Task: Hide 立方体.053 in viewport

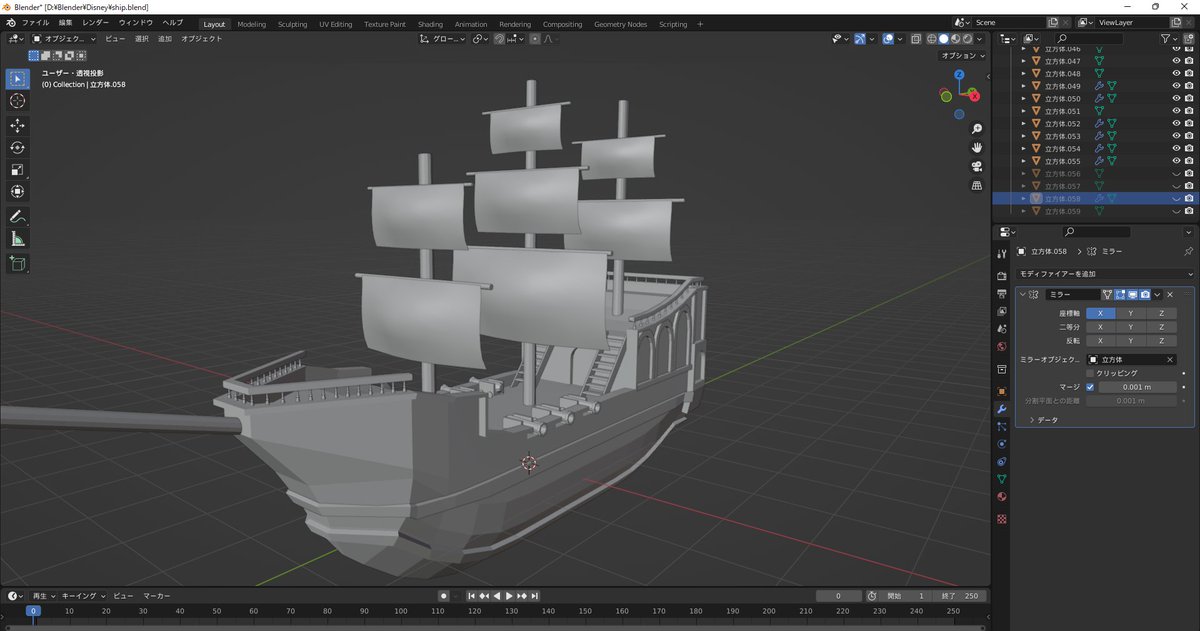Action: tap(1176, 136)
